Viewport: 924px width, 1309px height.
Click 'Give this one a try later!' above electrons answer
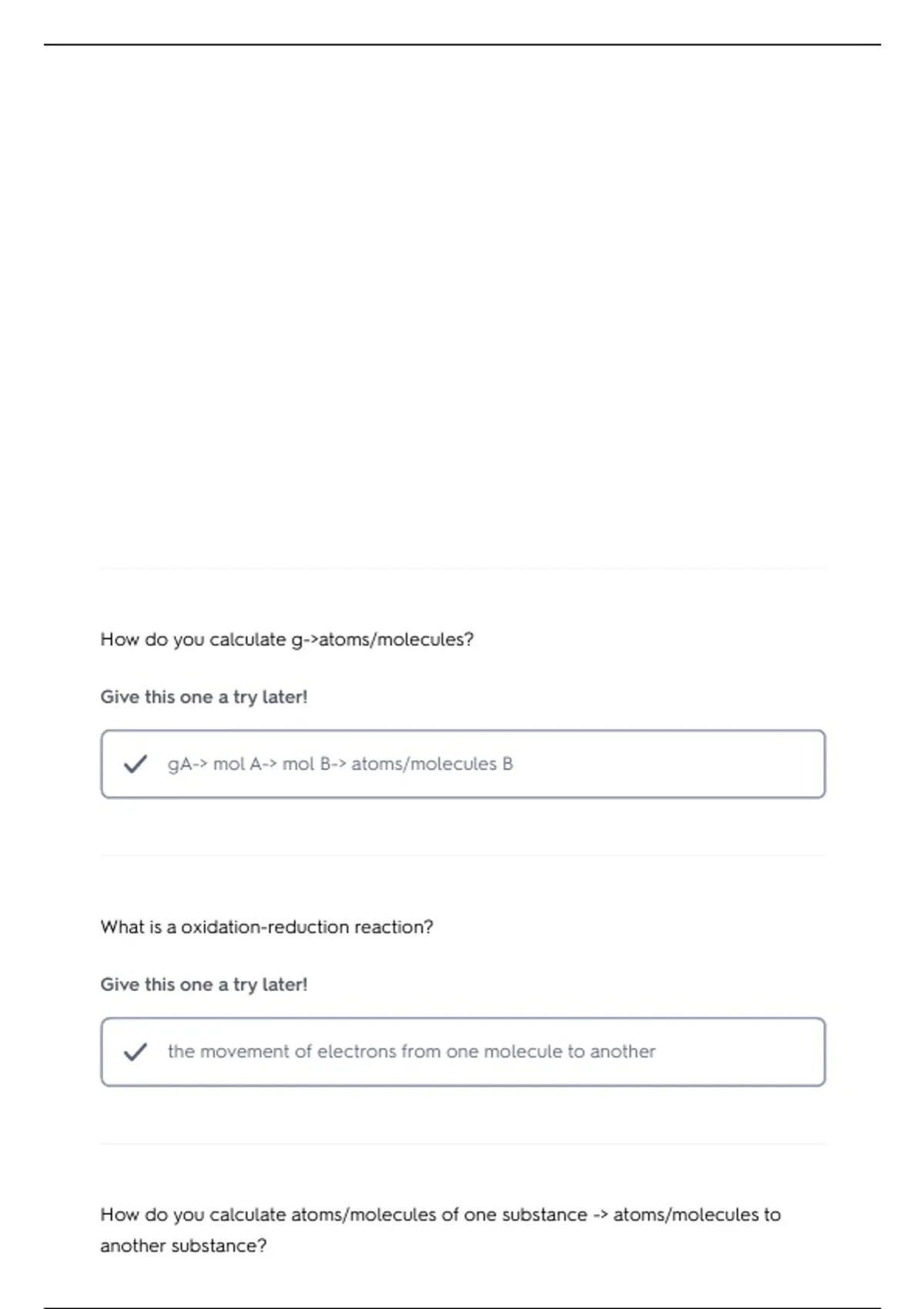tap(204, 985)
